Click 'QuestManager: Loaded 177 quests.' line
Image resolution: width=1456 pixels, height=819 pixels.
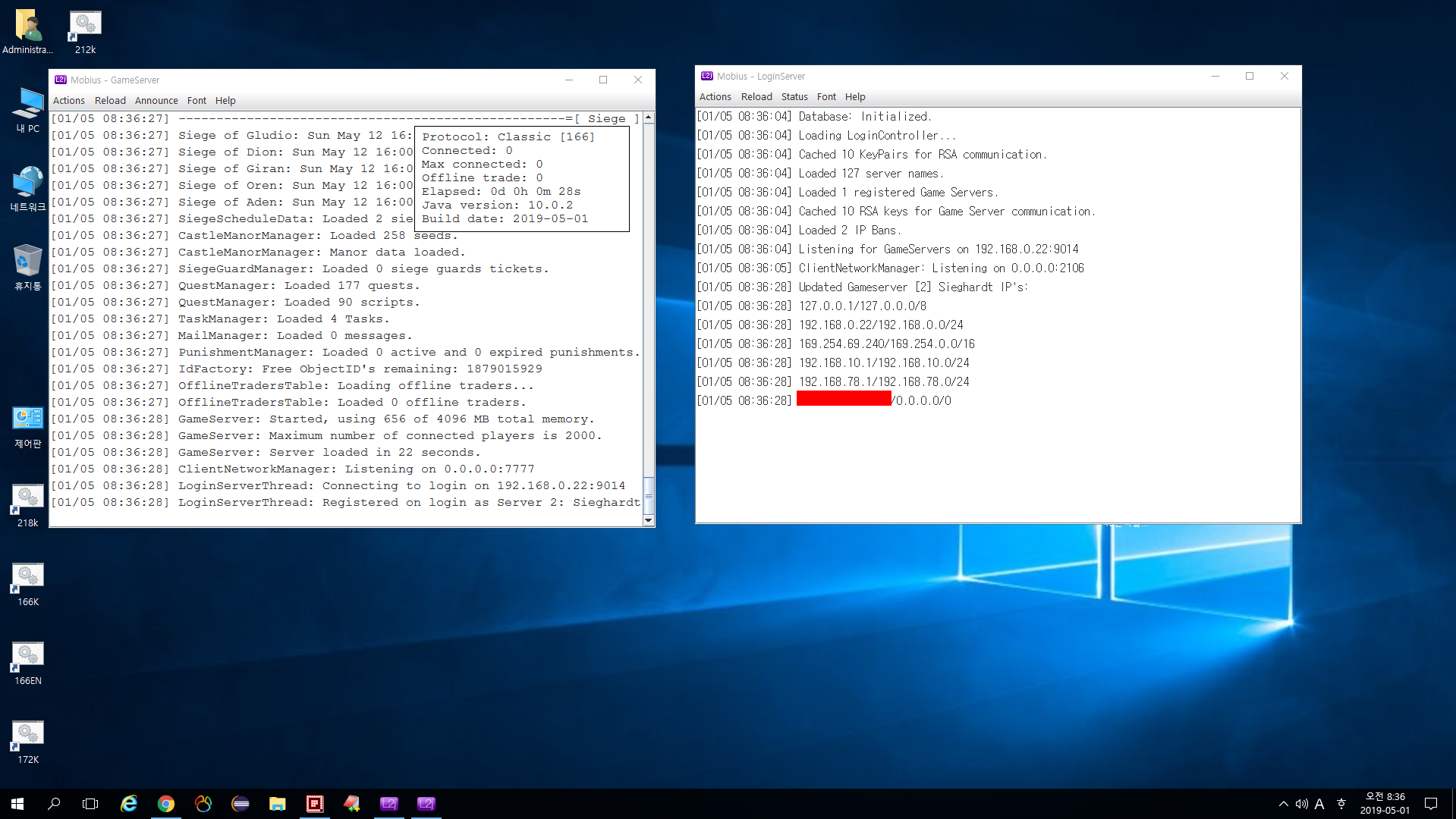299,285
